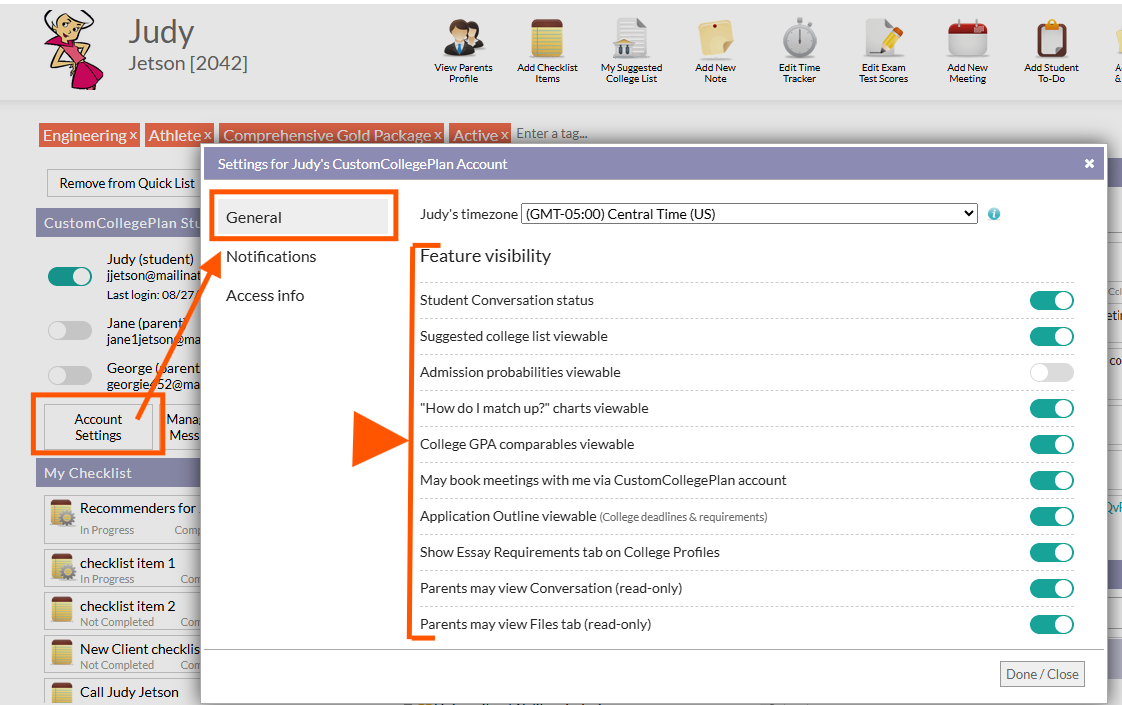Toggle Judy (student) account switch
Screen dimensions: 1122x705
70,276
